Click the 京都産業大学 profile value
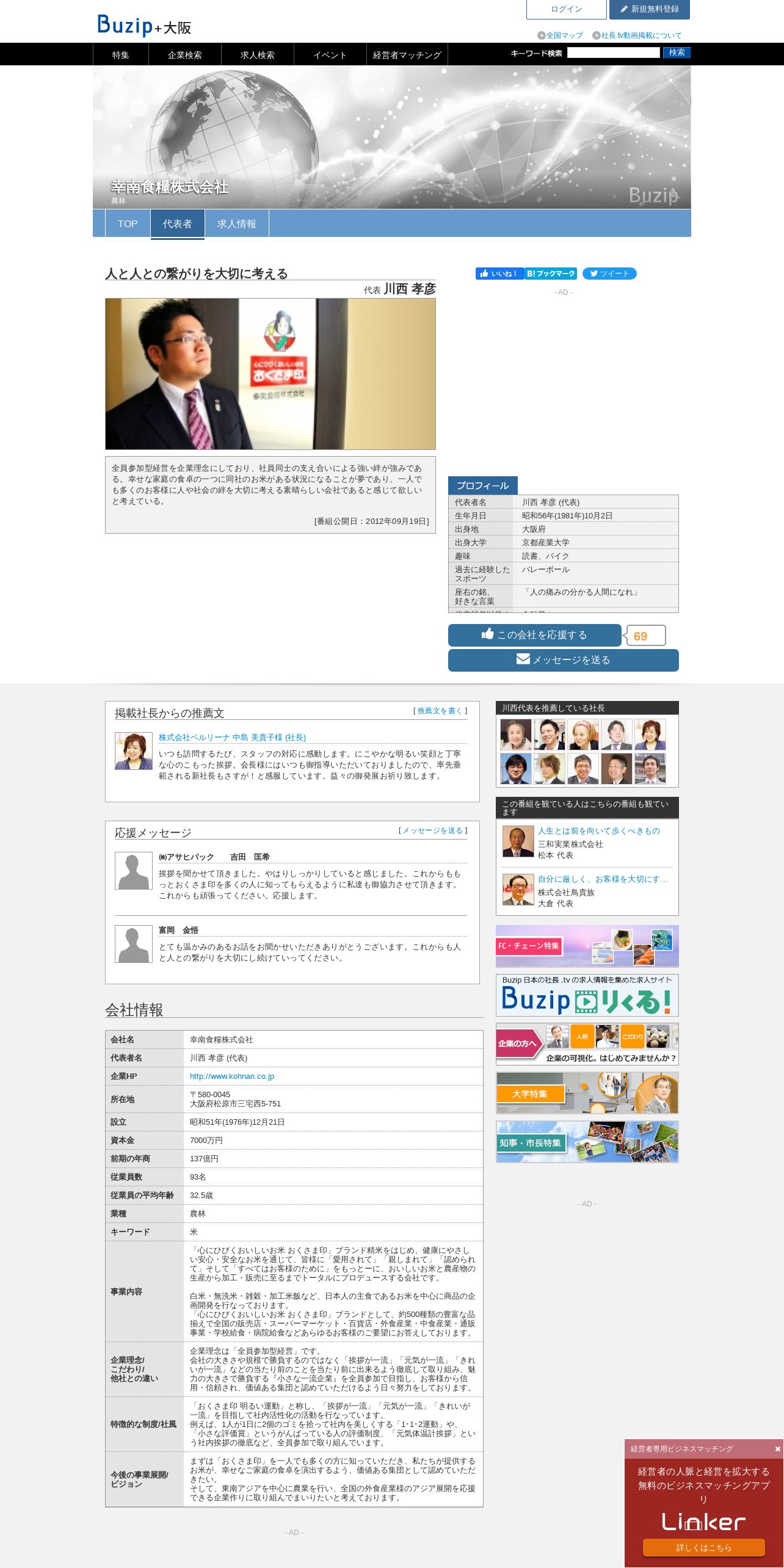Viewport: 784px width, 1568px height. (545, 542)
